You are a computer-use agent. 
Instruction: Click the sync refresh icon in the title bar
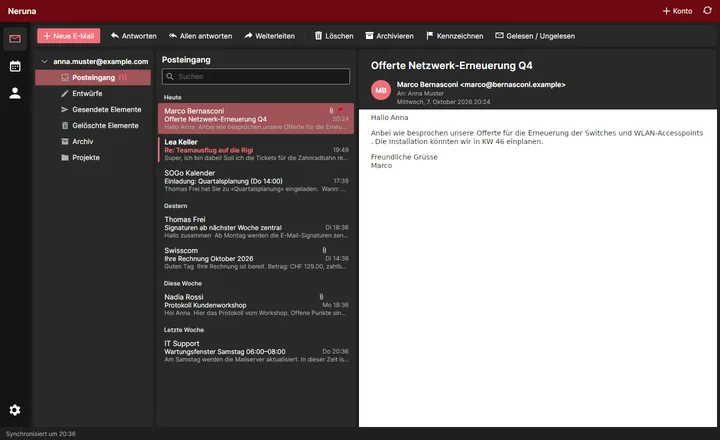click(707, 11)
